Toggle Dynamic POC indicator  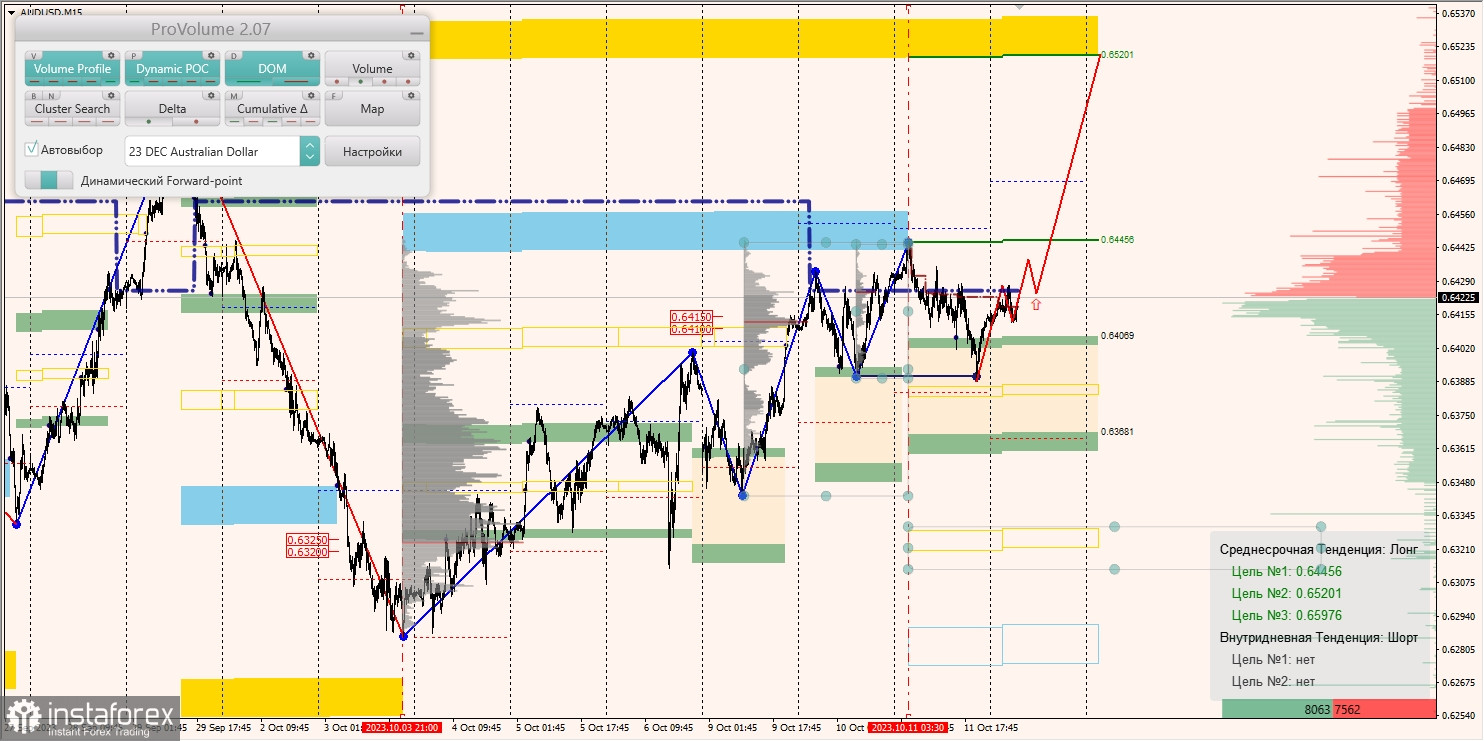(172, 69)
